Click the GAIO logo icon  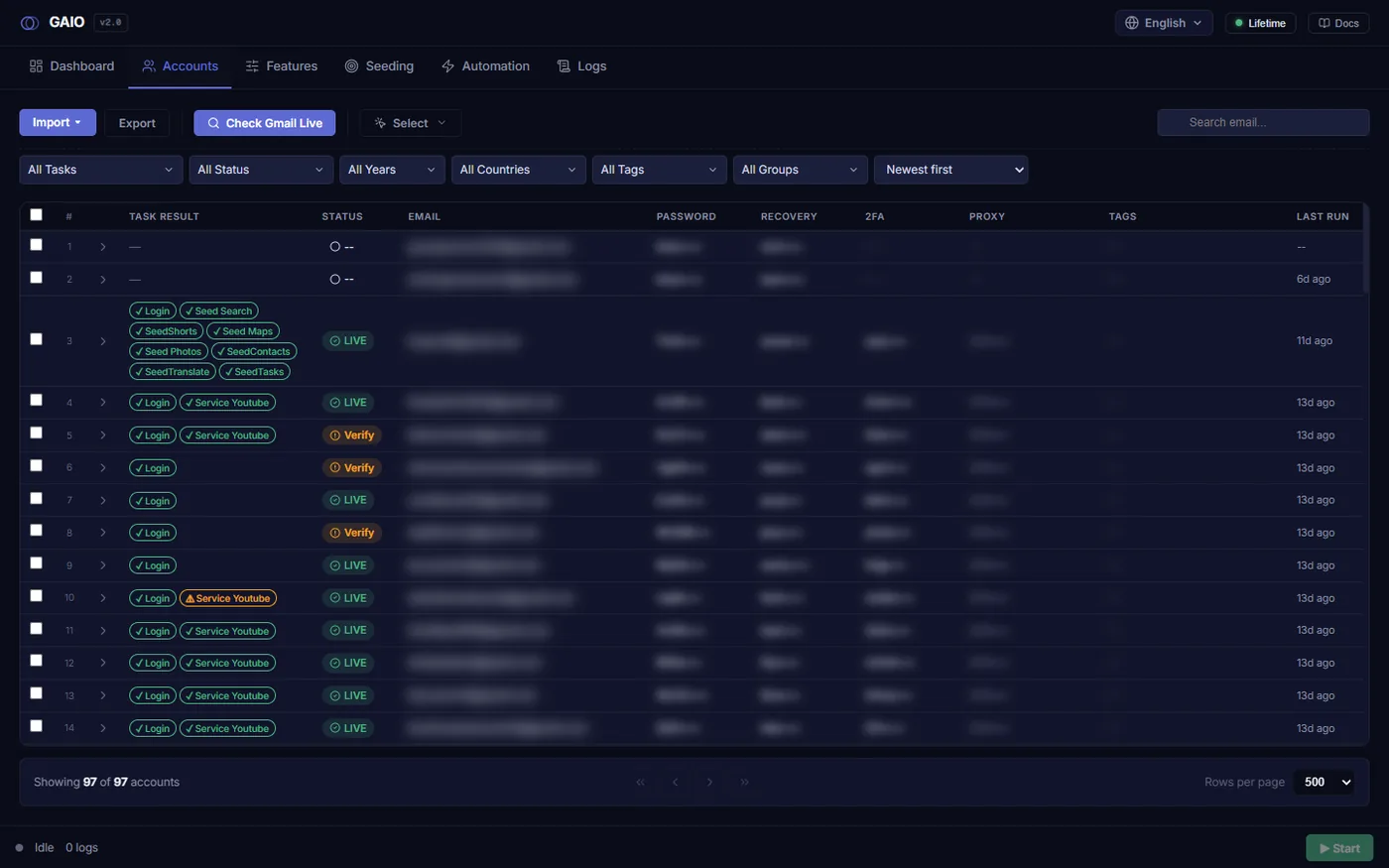(30, 23)
